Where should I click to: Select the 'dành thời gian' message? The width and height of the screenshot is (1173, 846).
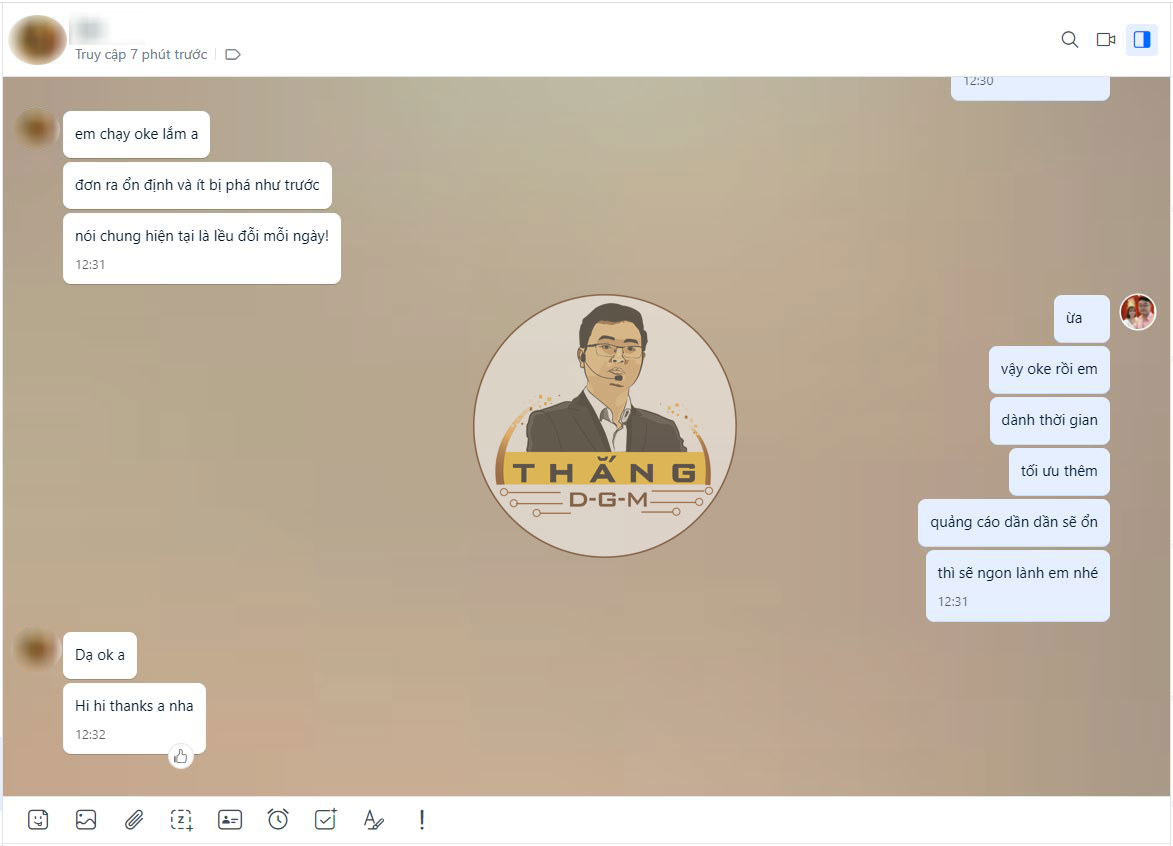[x=1050, y=420]
